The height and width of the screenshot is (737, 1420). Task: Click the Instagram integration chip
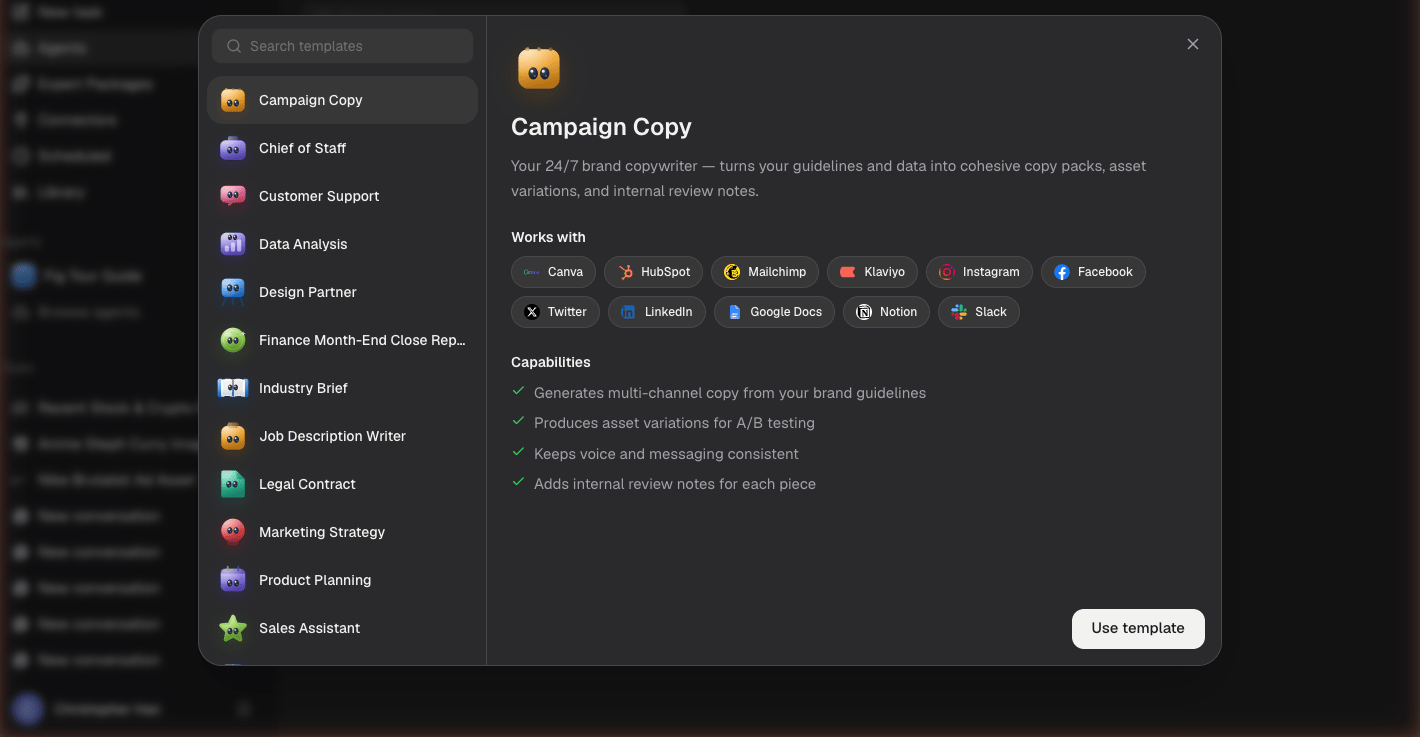point(979,272)
